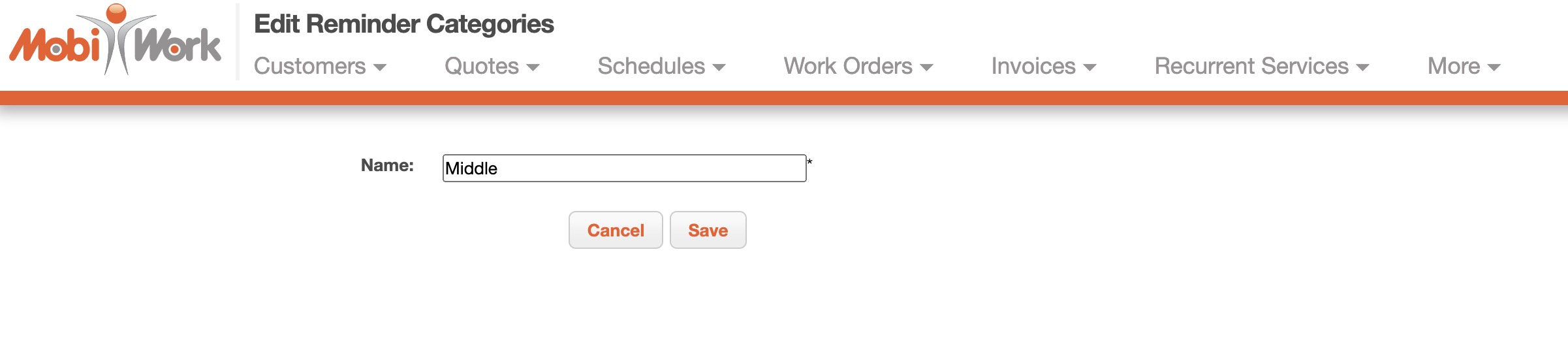This screenshot has height=337, width=1568.
Task: Open the Recurrent Services menu
Action: pos(1251,66)
